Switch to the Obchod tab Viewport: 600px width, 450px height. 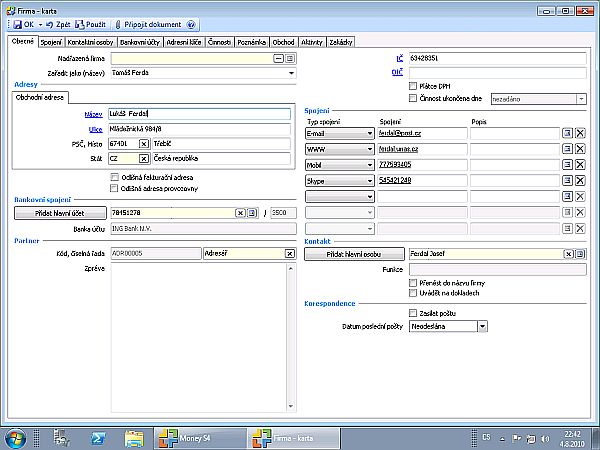(283, 42)
